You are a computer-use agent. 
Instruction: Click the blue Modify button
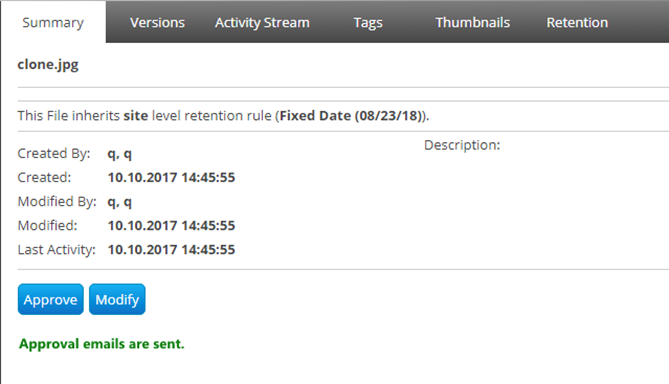coord(117,299)
